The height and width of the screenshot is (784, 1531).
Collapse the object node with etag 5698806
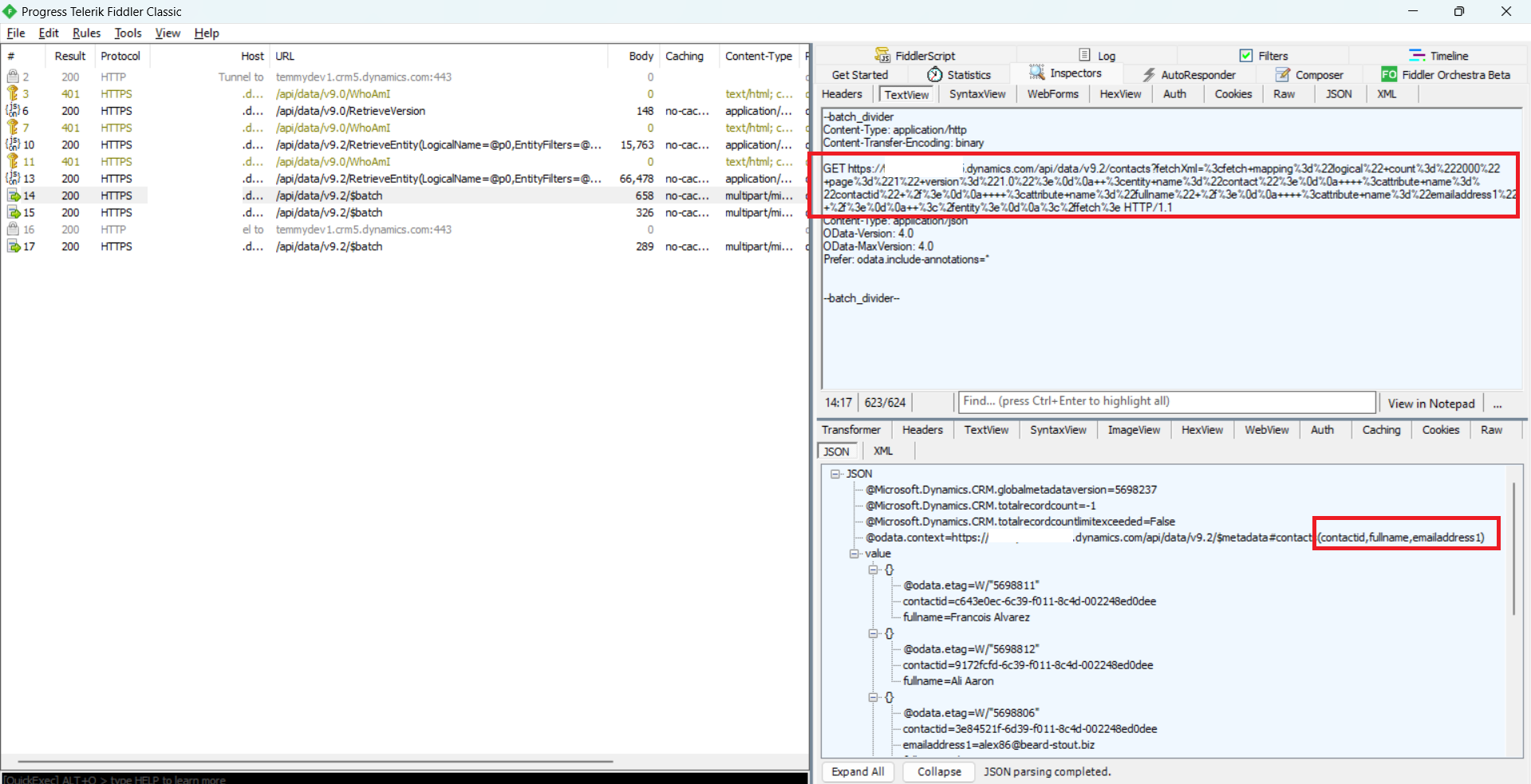click(874, 697)
